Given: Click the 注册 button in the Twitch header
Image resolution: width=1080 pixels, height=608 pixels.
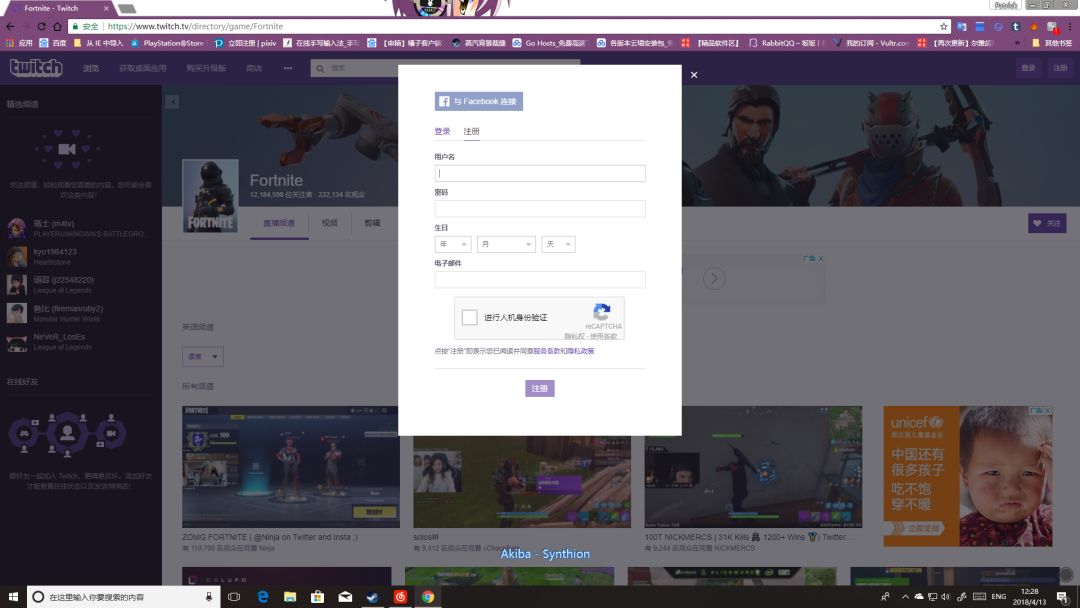Looking at the screenshot, I should point(1060,68).
